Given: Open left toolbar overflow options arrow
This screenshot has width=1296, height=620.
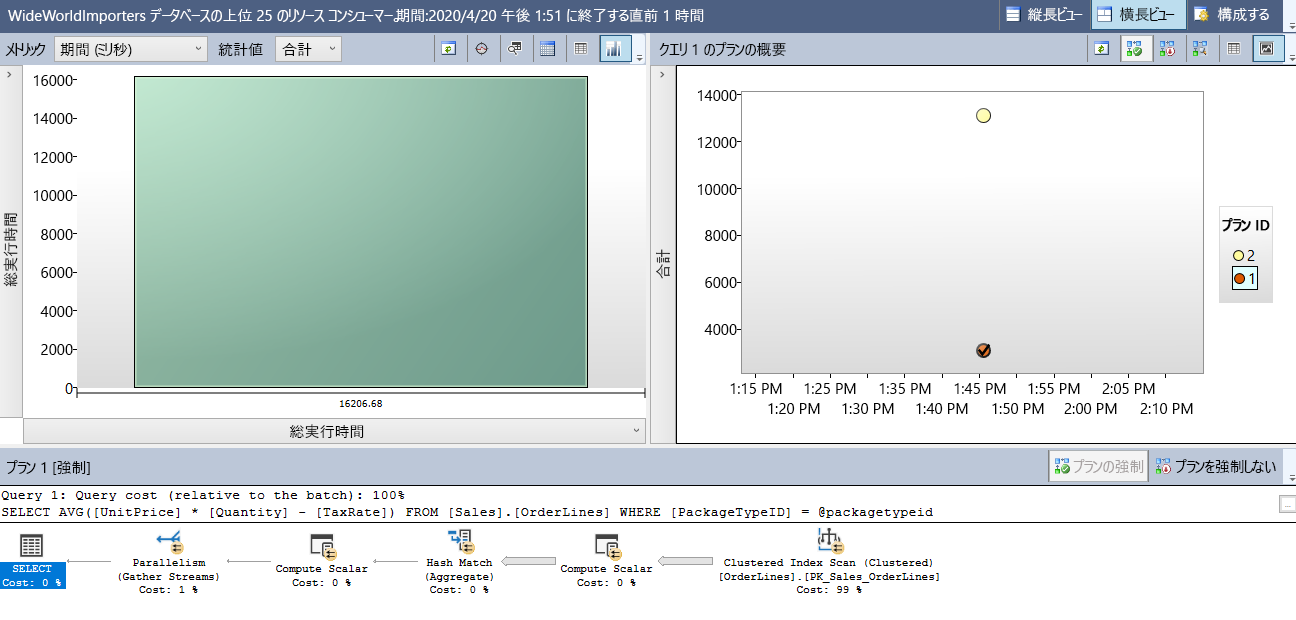Looking at the screenshot, I should tap(640, 58).
